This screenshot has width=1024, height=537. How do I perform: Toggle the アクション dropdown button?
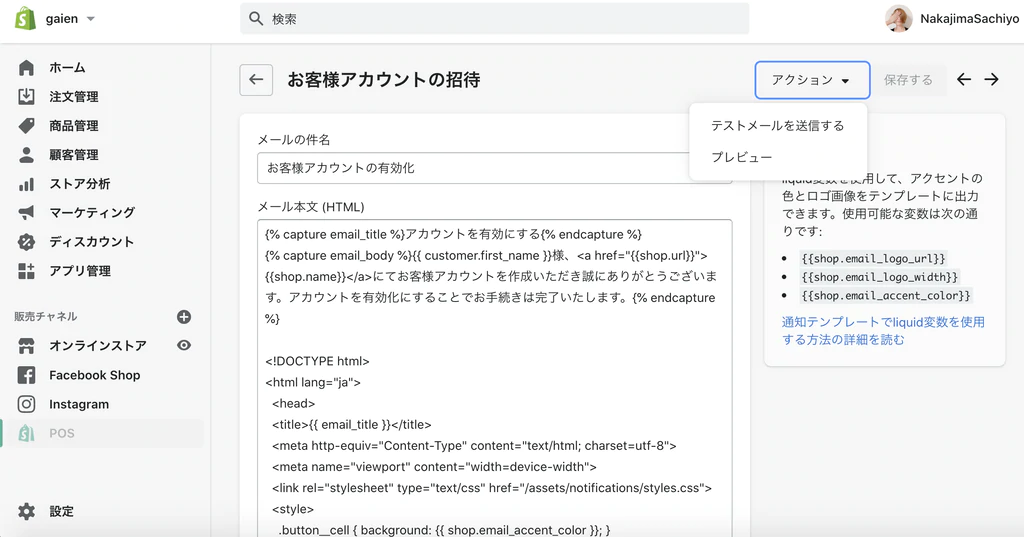pos(811,80)
